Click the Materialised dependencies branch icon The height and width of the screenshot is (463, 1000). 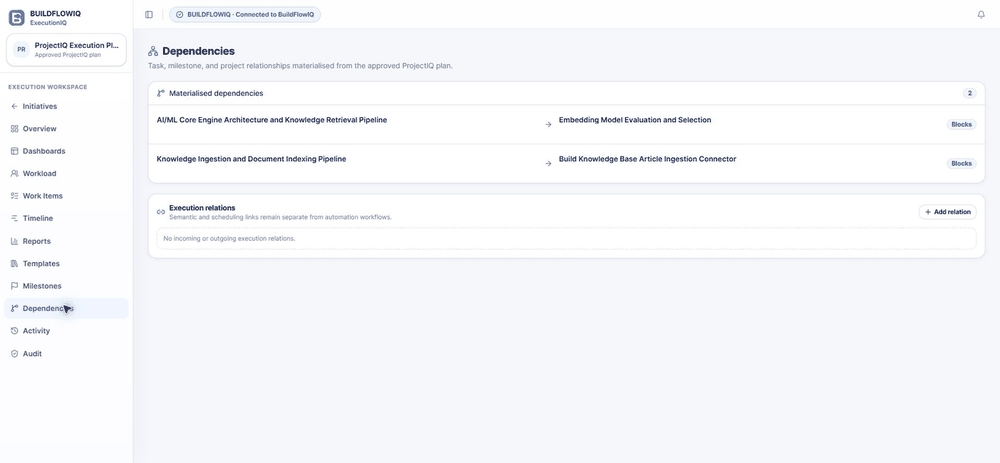[x=161, y=93]
